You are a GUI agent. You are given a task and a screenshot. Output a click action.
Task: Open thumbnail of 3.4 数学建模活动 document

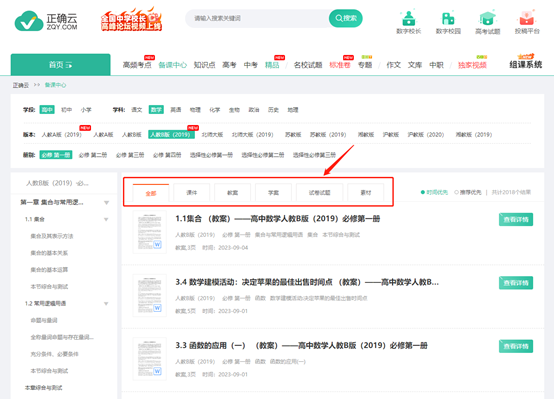(x=149, y=295)
